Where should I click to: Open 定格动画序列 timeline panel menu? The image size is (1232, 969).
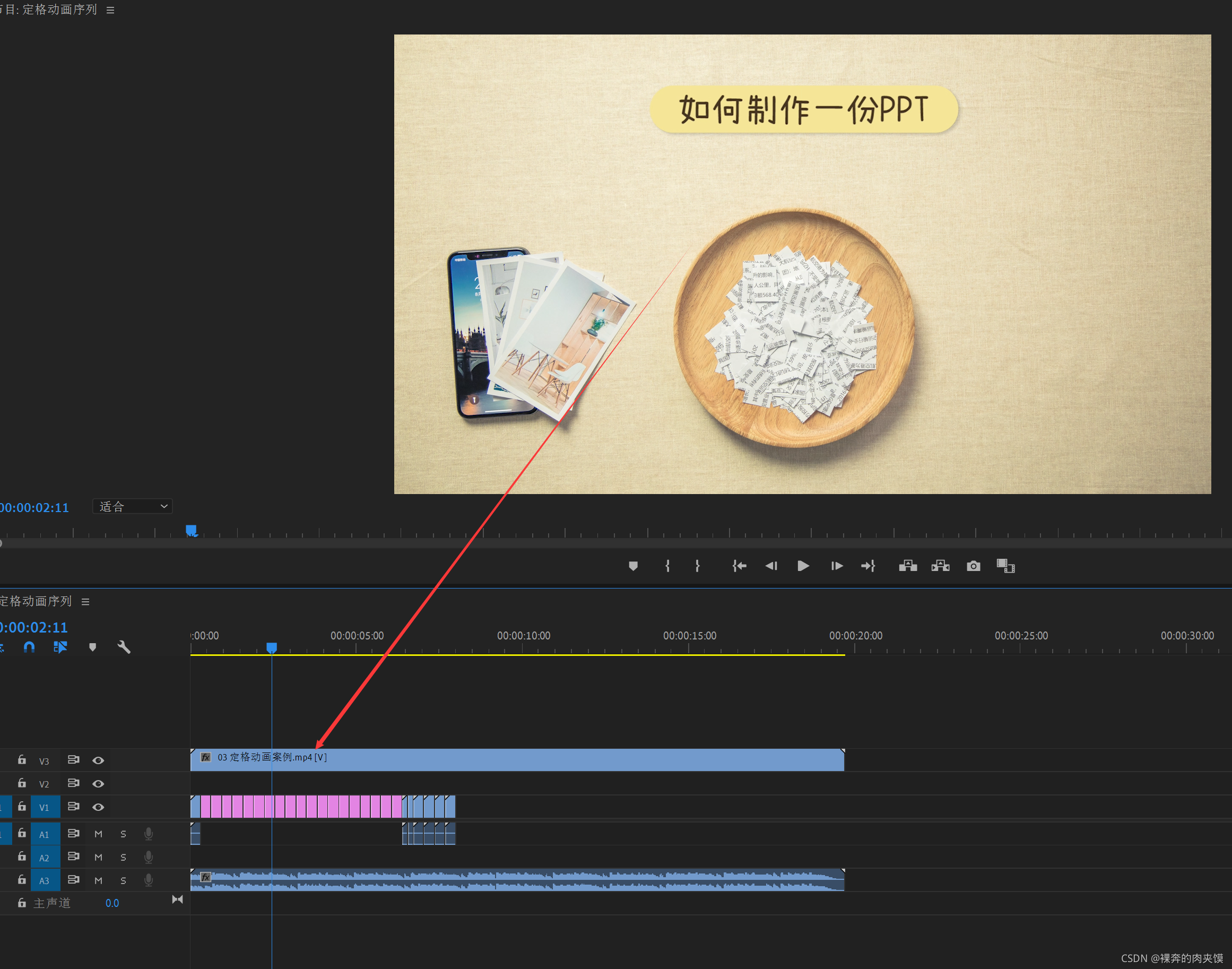point(85,601)
